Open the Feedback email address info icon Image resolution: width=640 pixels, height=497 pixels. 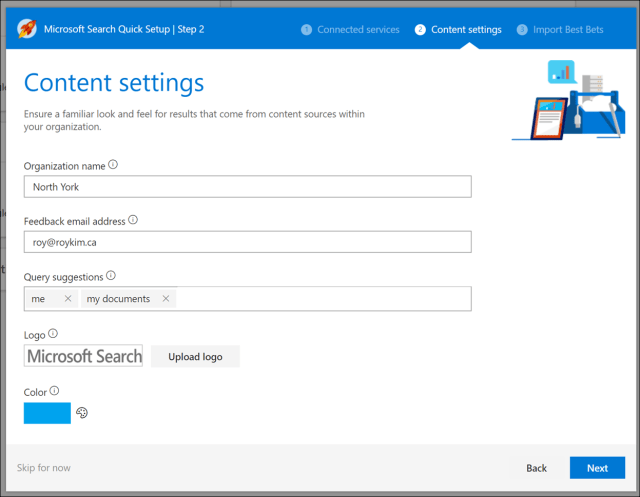point(133,220)
